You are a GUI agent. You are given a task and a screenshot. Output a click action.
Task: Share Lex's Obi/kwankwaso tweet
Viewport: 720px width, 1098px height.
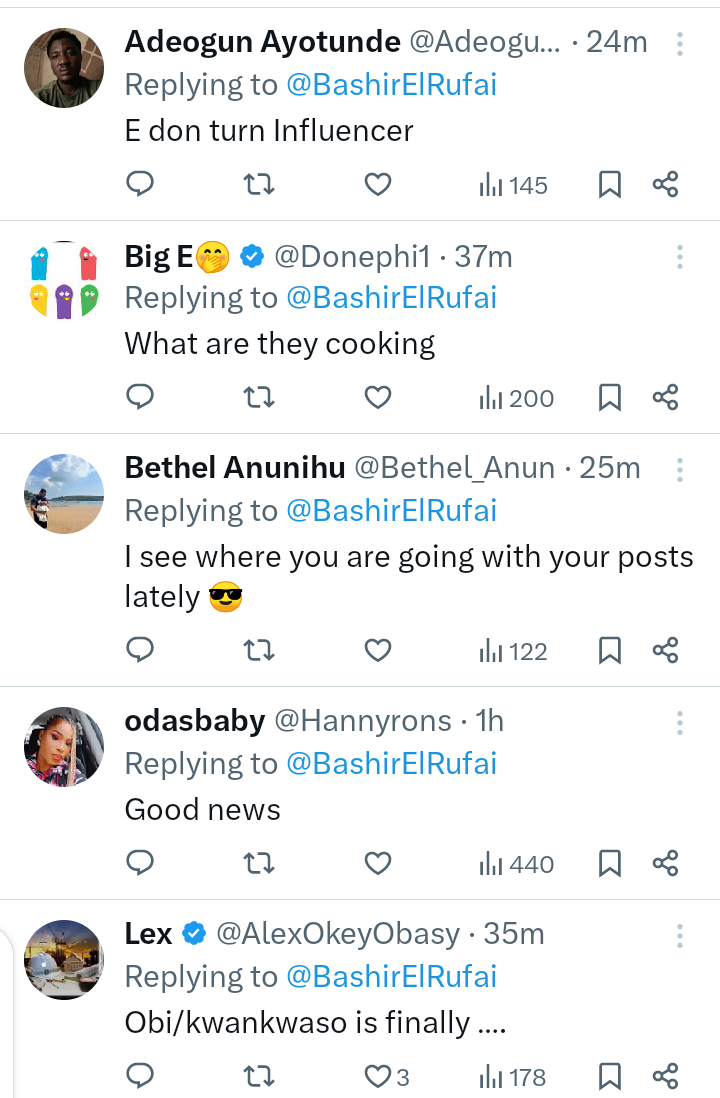(666, 1077)
